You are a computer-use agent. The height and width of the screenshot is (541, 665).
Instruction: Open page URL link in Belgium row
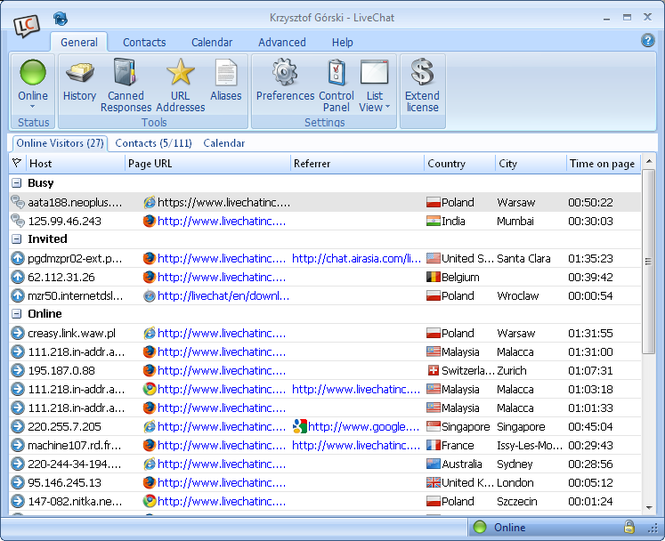coord(221,277)
